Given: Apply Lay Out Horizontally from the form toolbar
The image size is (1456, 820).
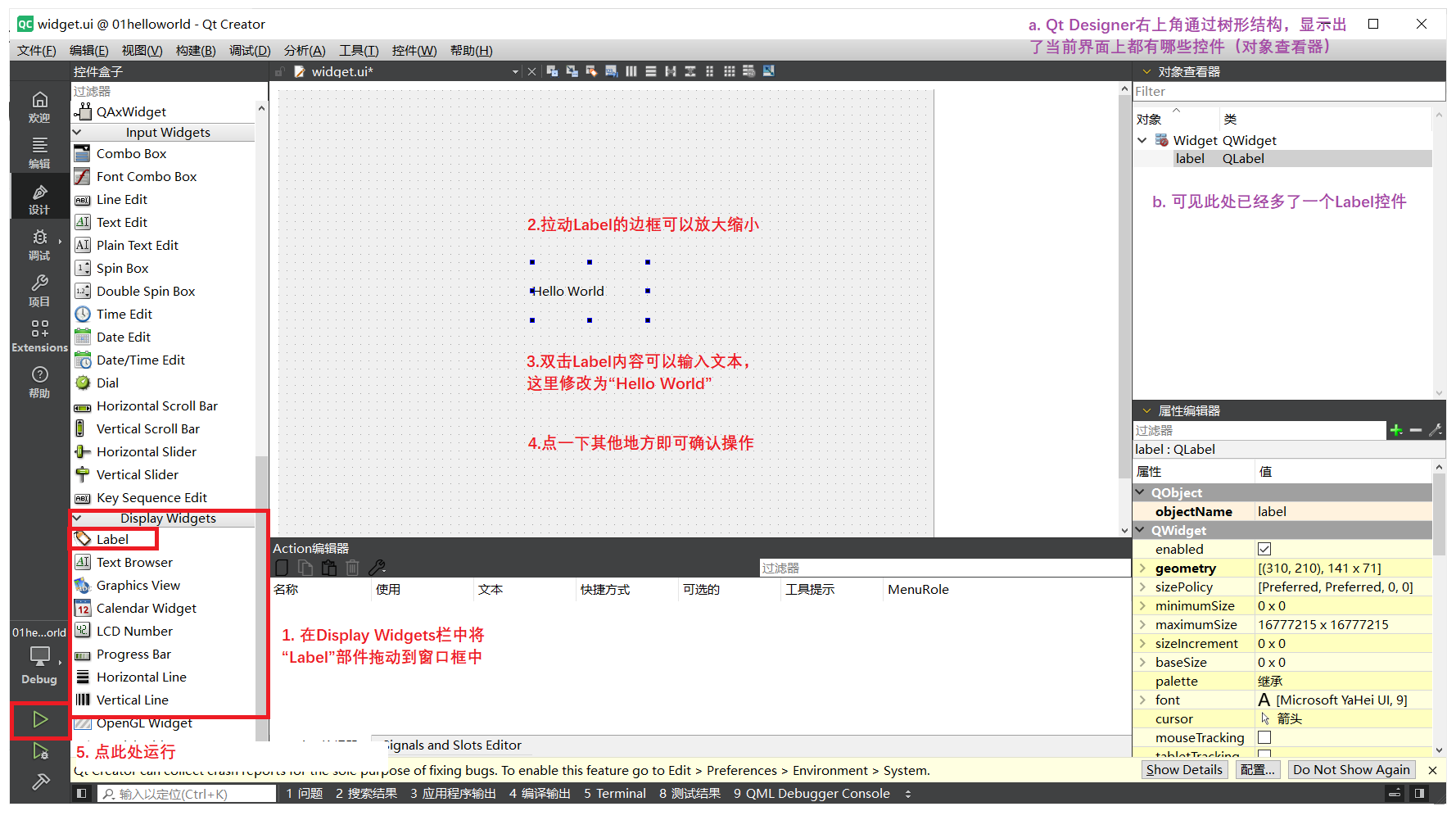Looking at the screenshot, I should pos(631,71).
